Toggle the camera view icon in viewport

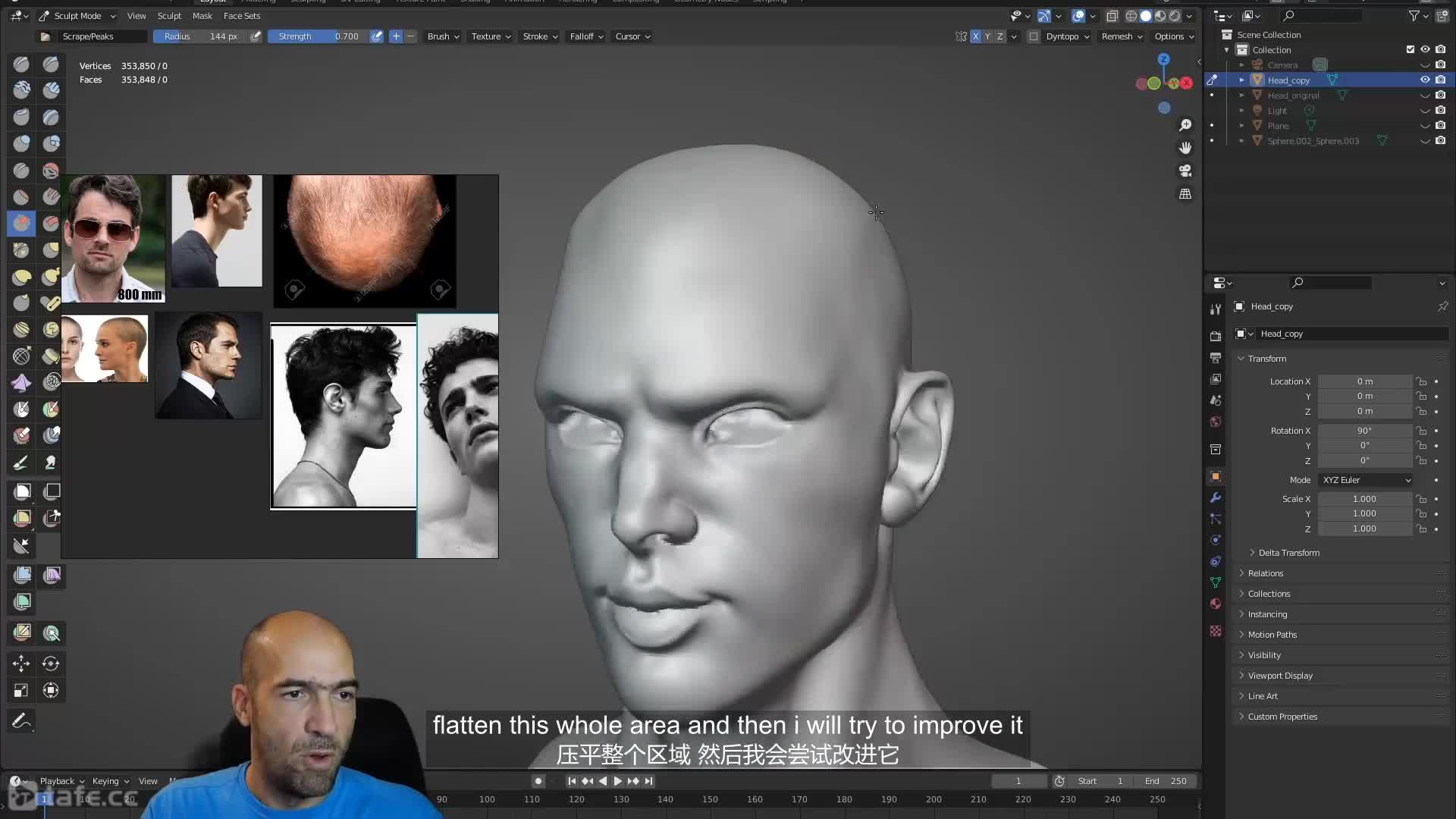[1185, 171]
